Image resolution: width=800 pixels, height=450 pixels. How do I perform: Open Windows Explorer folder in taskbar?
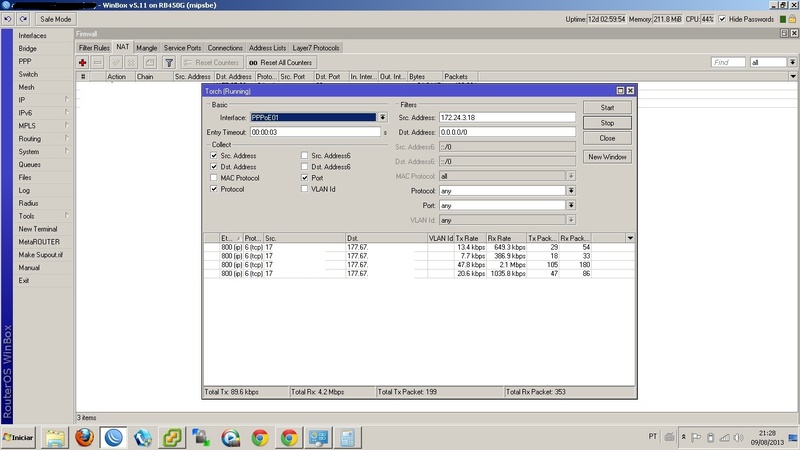click(54, 437)
